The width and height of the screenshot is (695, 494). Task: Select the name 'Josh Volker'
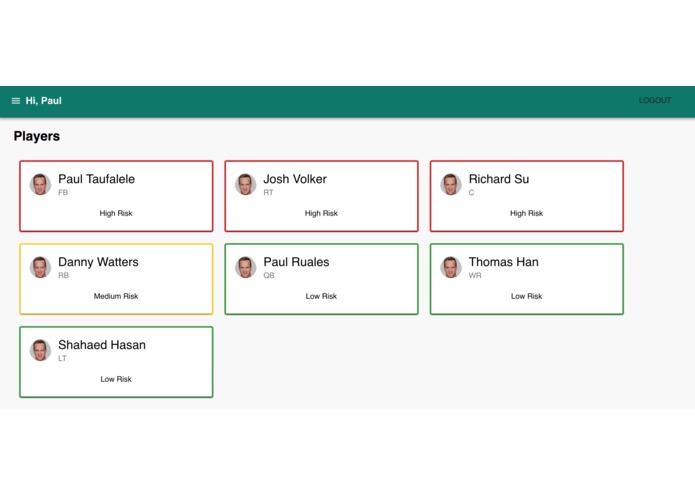(x=295, y=179)
